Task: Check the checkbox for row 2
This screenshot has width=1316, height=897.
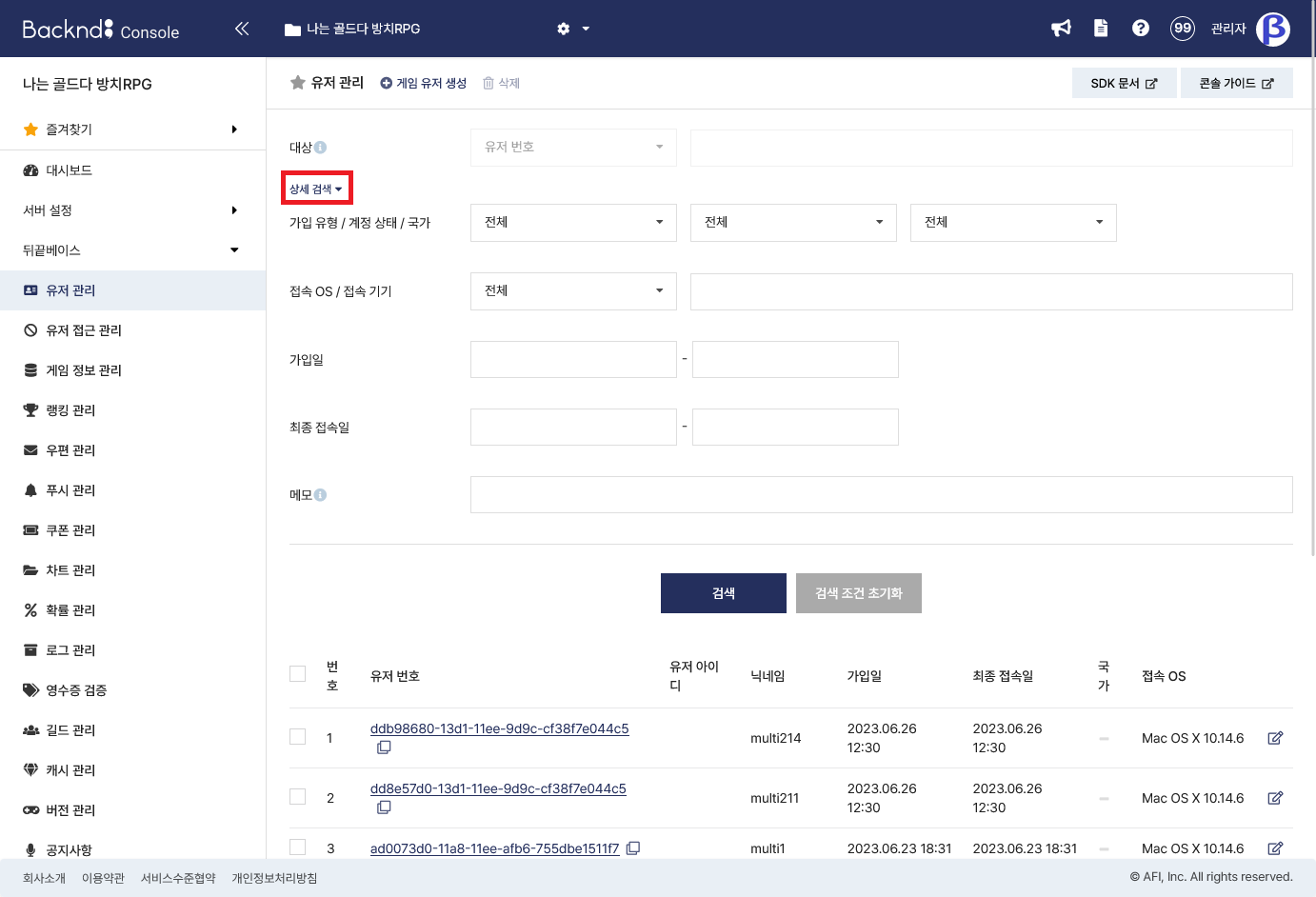Action: (298, 797)
